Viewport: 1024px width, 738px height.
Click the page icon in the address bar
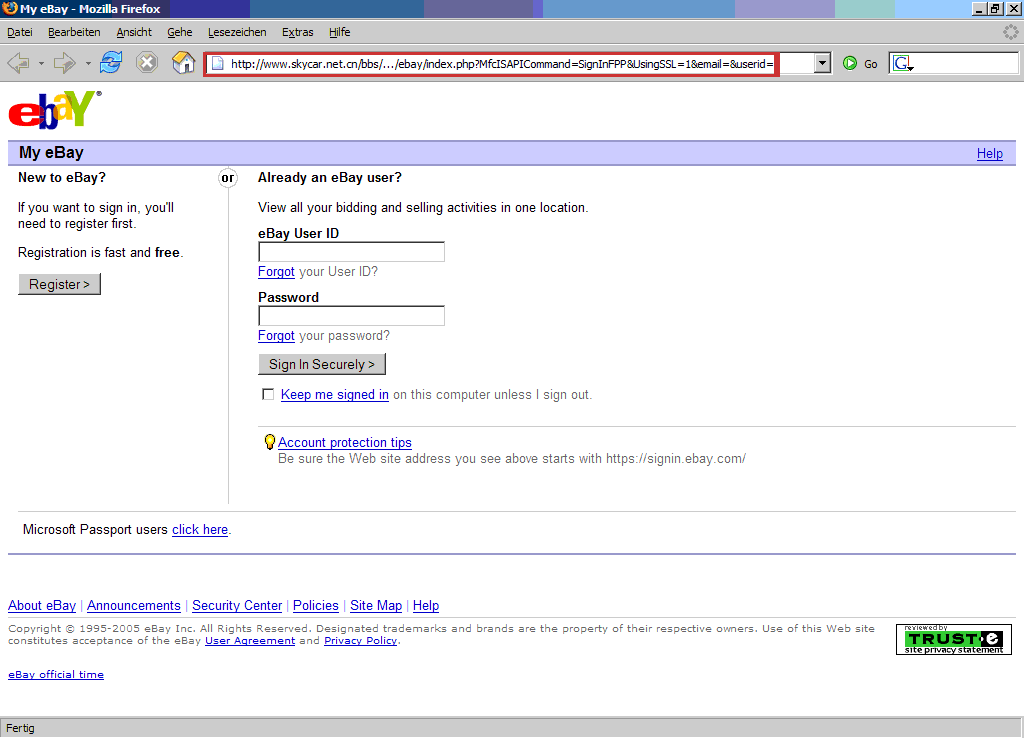point(218,64)
